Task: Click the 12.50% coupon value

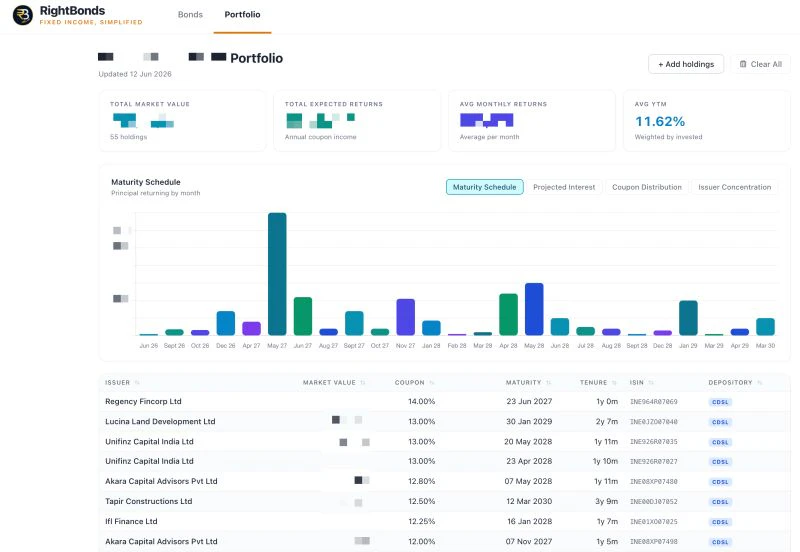Action: tap(421, 501)
